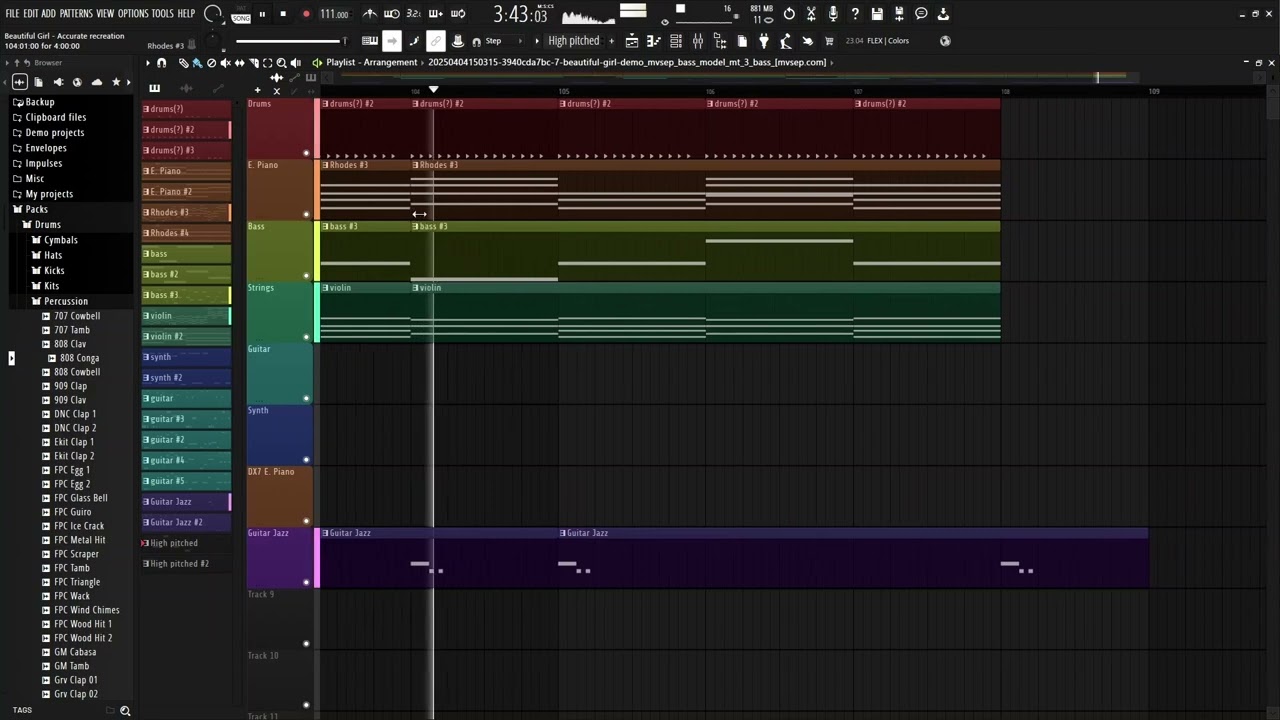Mute the Drums track green dot
This screenshot has height=720, width=1280.
click(306, 153)
